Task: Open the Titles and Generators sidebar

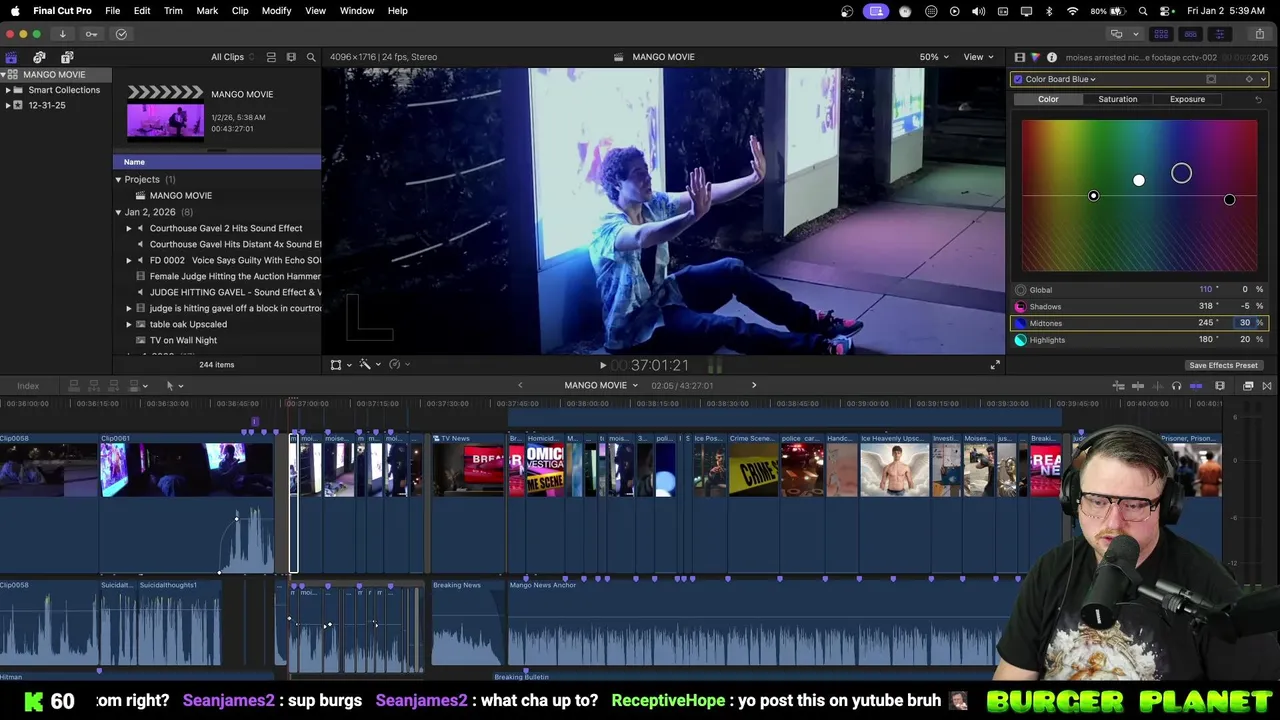Action: coord(67,57)
